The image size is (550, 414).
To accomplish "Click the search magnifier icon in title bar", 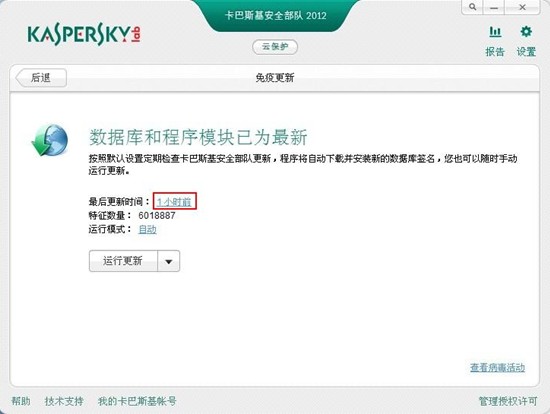I will click(x=472, y=7).
